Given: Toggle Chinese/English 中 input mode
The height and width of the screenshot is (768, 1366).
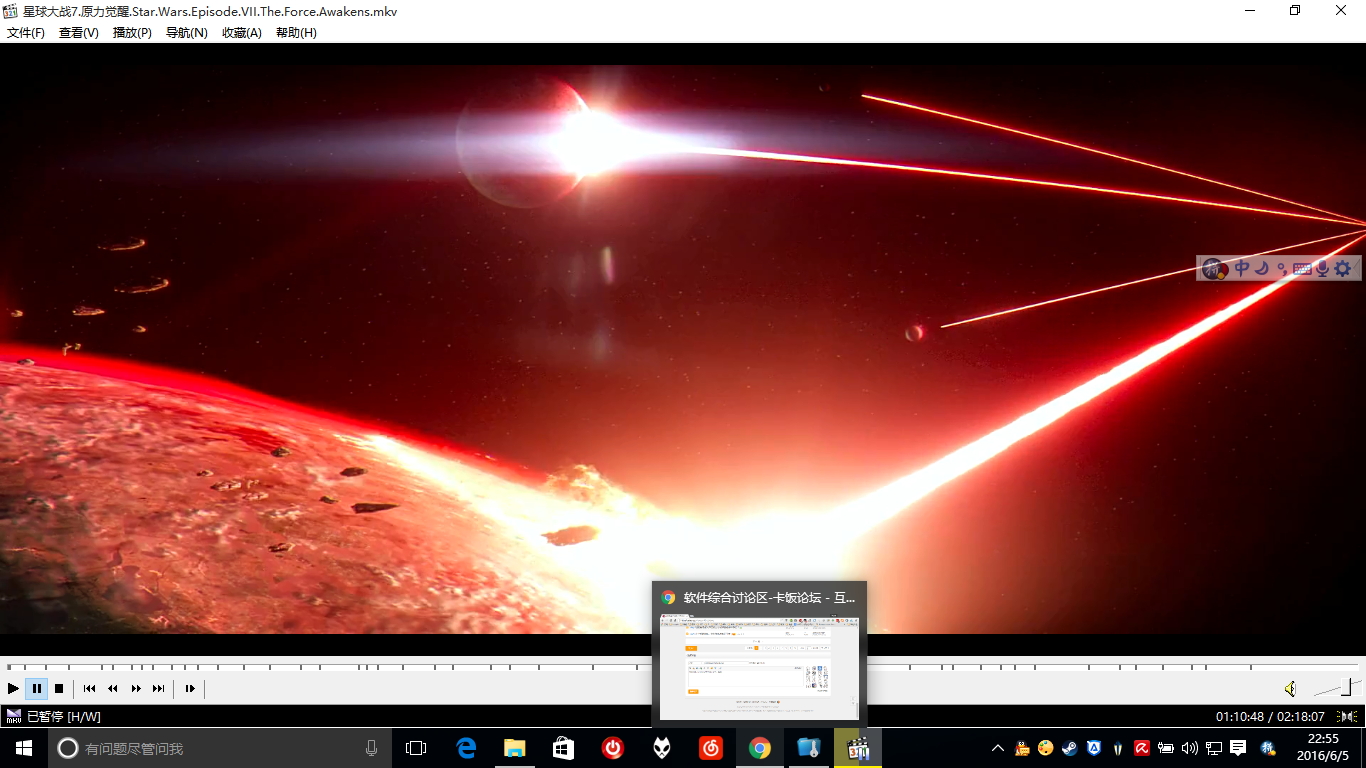Looking at the screenshot, I should (1242, 268).
